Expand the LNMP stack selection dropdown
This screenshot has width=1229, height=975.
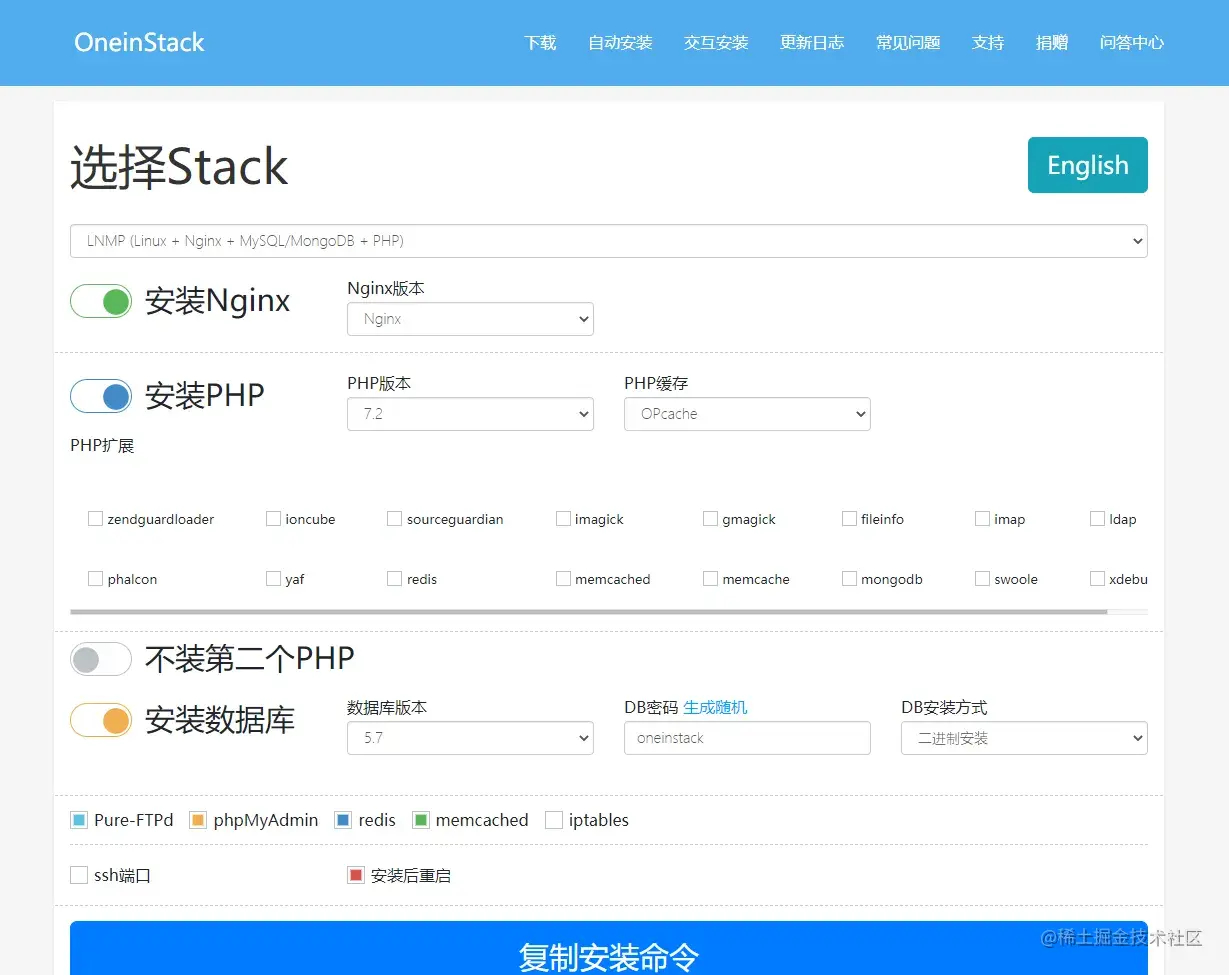click(608, 241)
